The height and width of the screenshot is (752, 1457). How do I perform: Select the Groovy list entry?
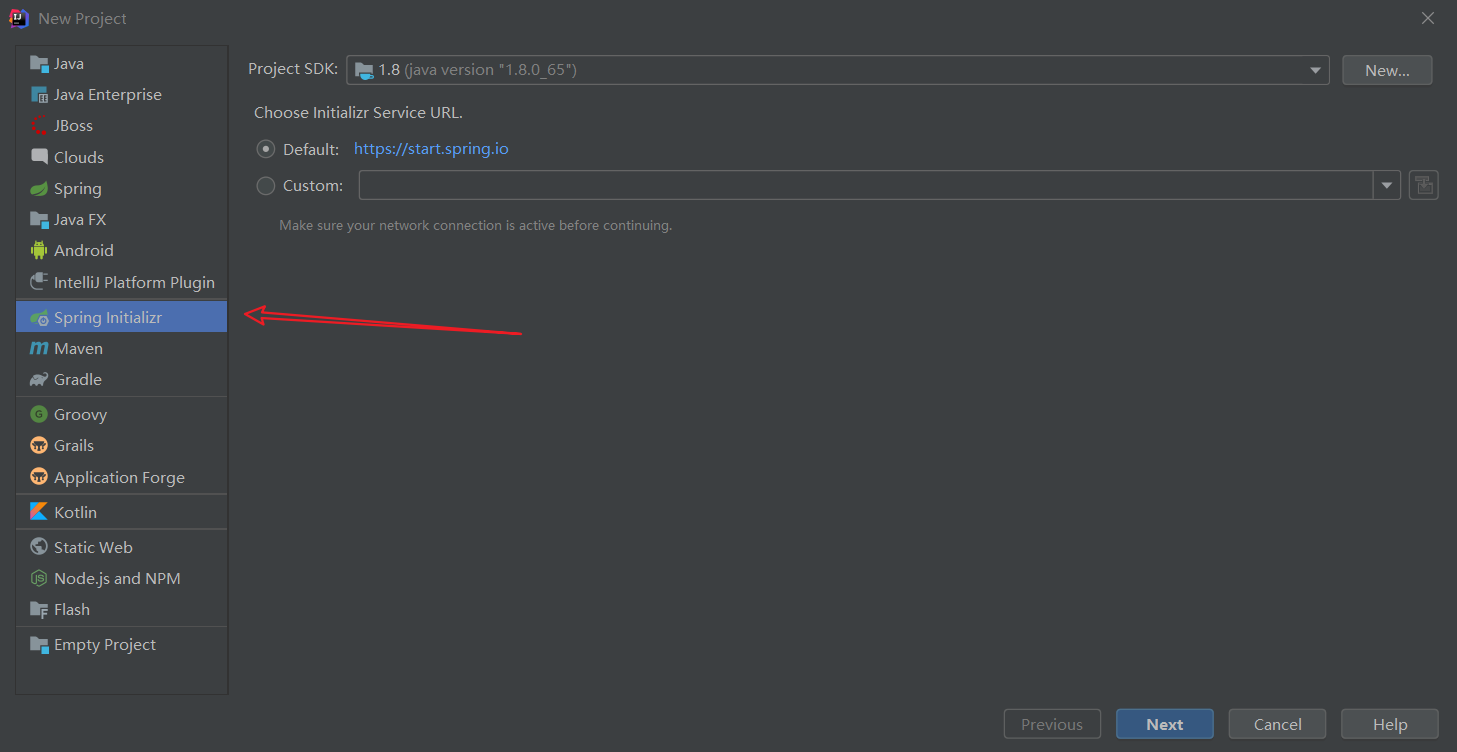click(x=122, y=414)
